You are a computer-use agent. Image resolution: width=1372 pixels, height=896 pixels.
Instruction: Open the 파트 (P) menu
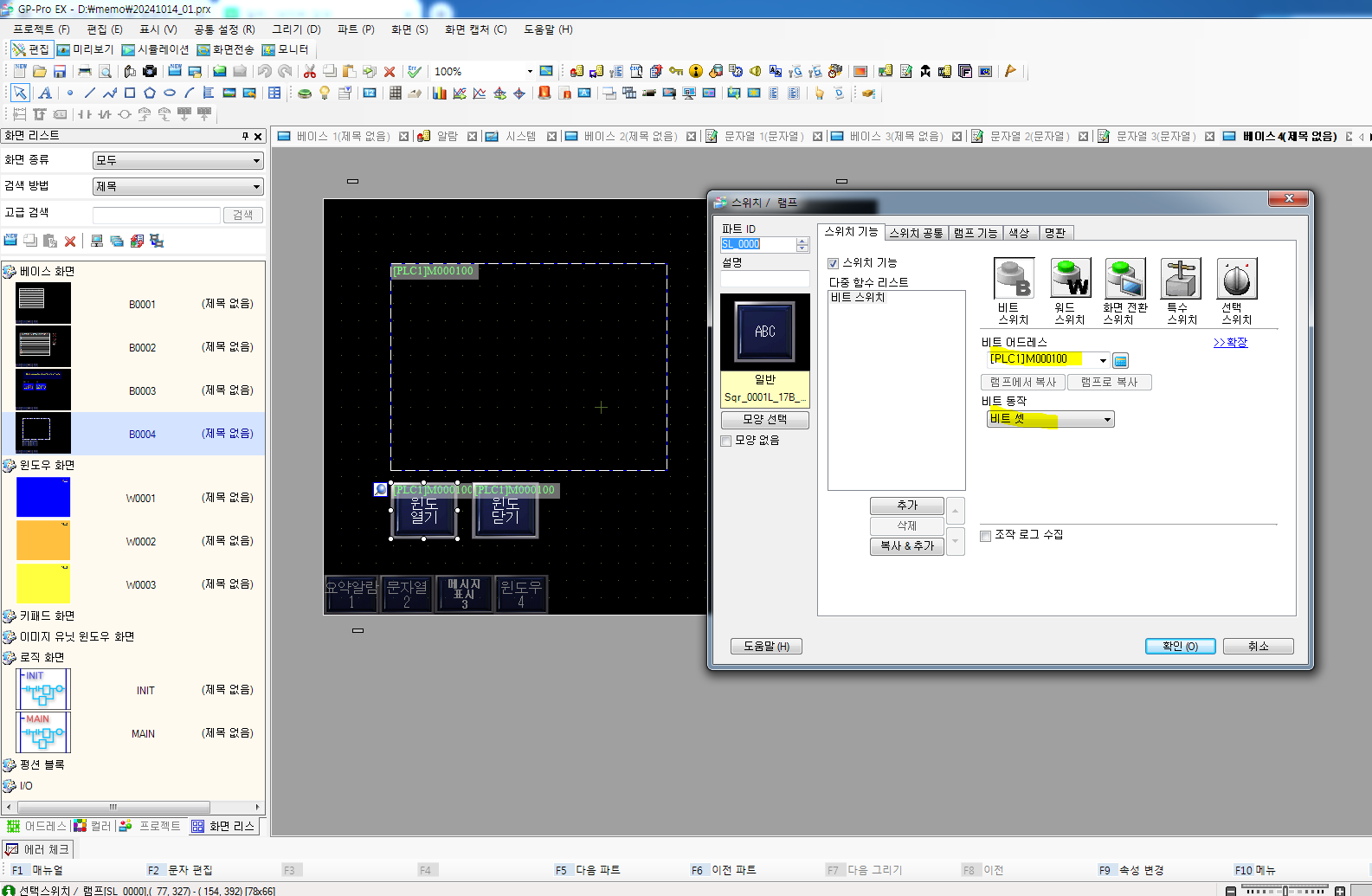356,29
